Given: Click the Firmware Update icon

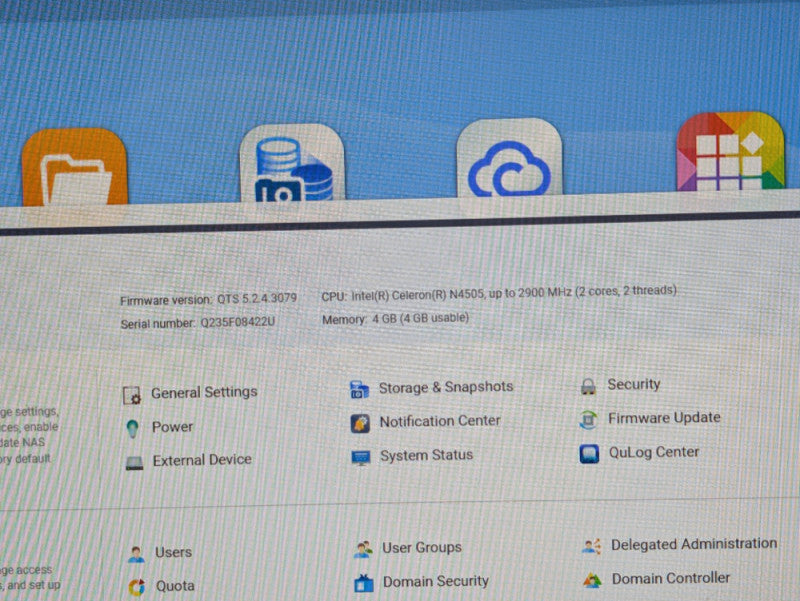Looking at the screenshot, I should tap(588, 420).
